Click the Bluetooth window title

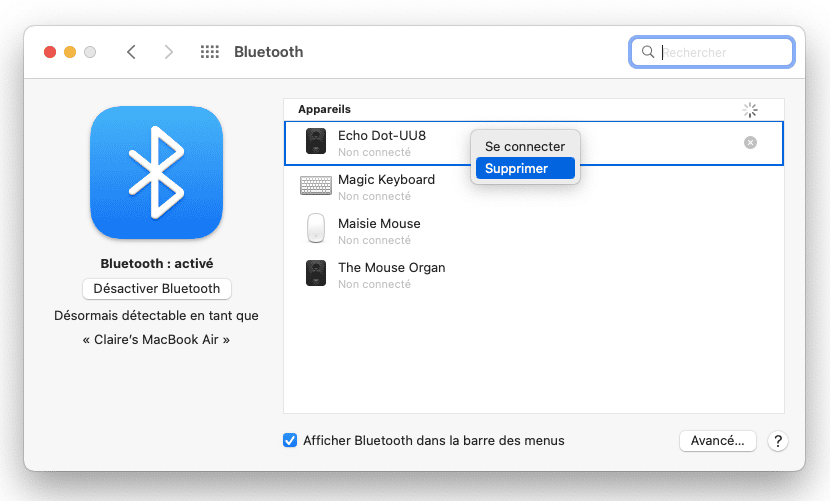click(x=269, y=52)
